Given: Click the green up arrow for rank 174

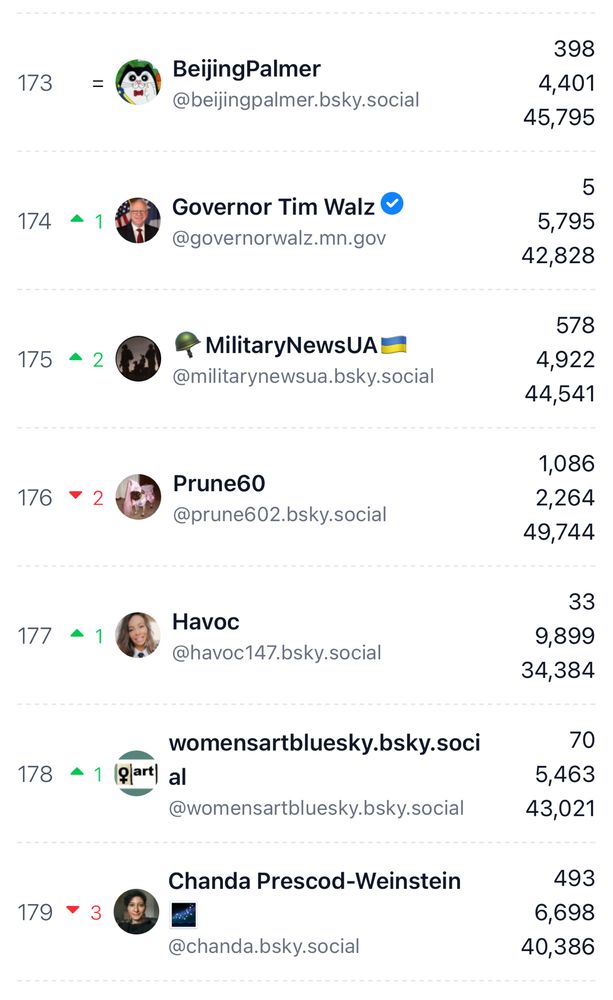Looking at the screenshot, I should pyautogui.click(x=78, y=220).
